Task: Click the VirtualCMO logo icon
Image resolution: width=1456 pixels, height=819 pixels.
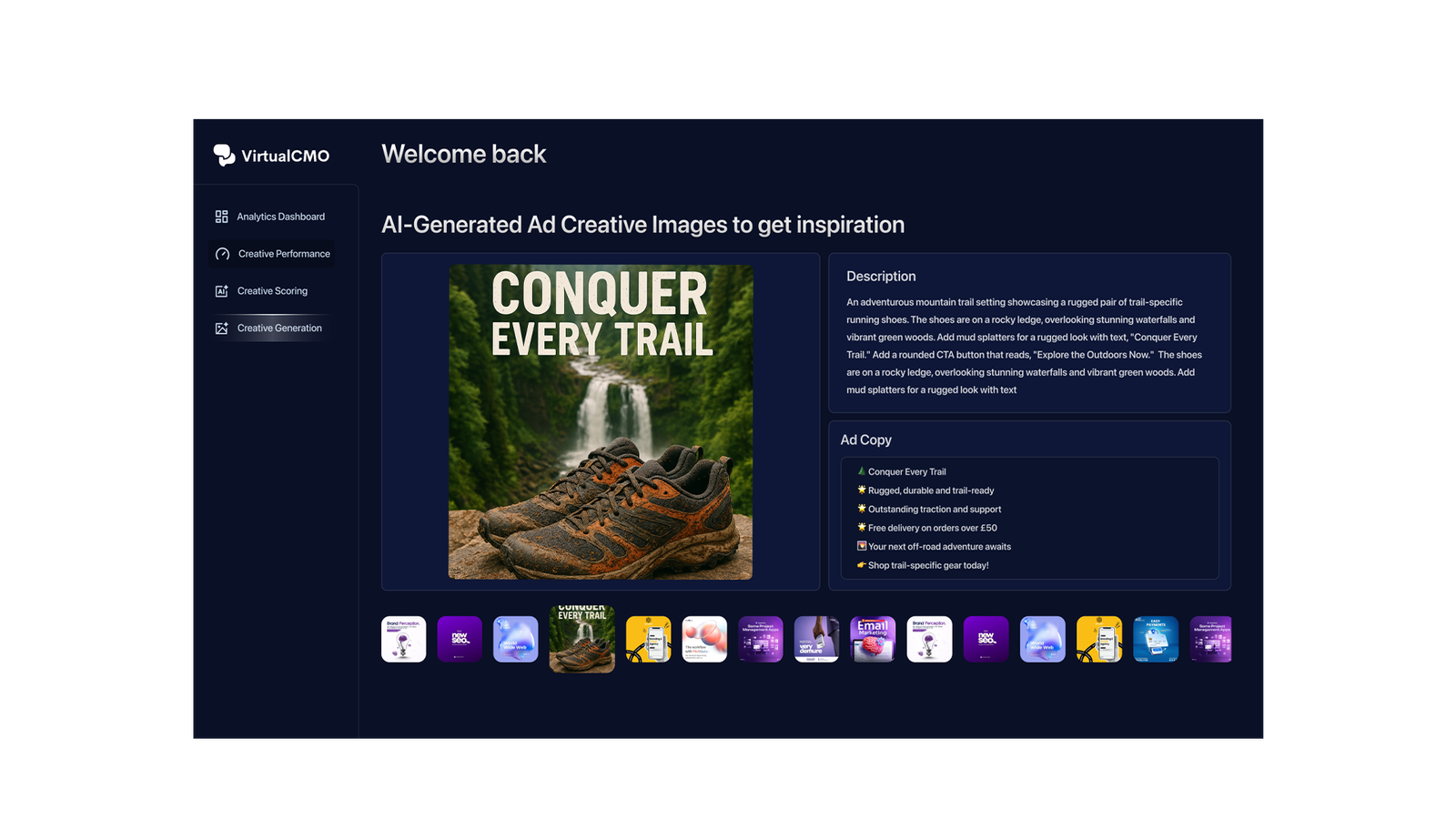Action: [x=224, y=155]
